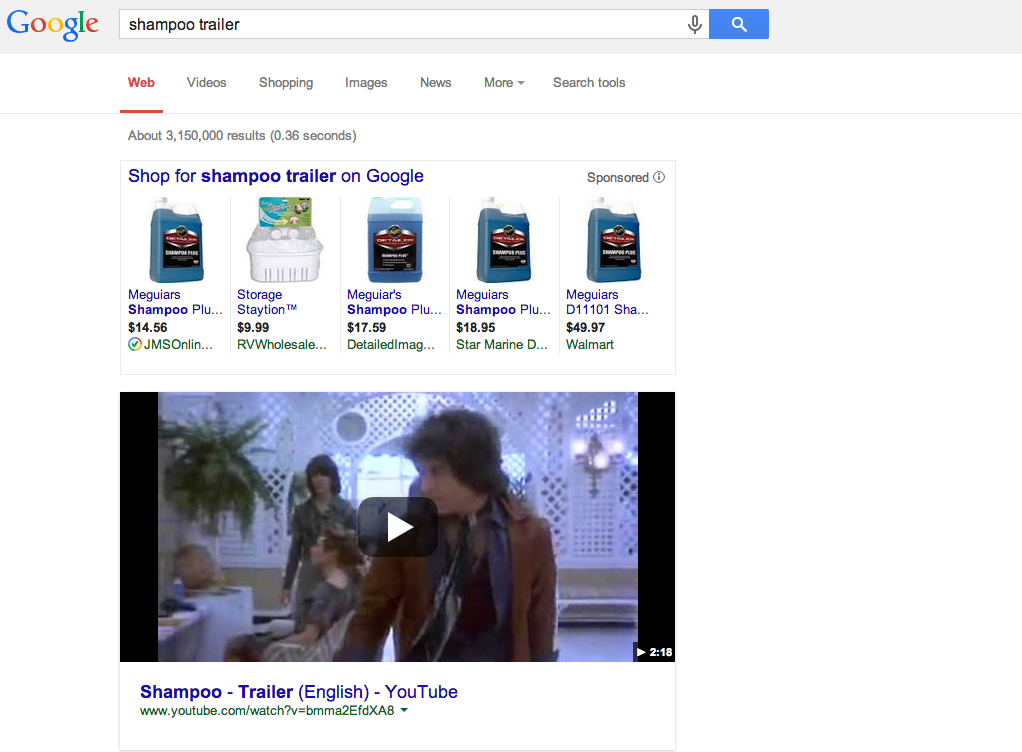Click the blue magnifier search button
Viewport: 1022px width, 752px height.
(x=738, y=24)
